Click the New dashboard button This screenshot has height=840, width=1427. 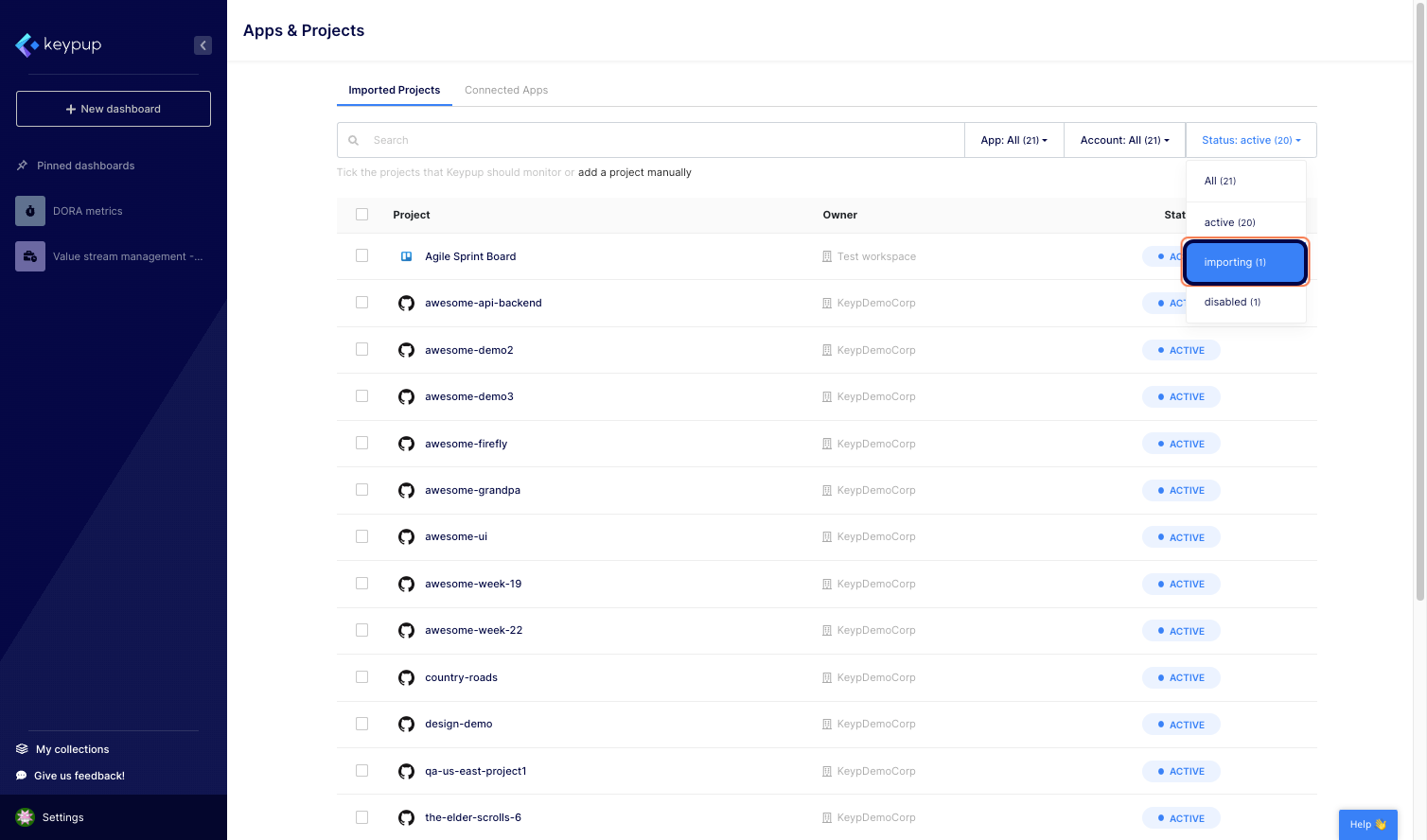pos(113,108)
